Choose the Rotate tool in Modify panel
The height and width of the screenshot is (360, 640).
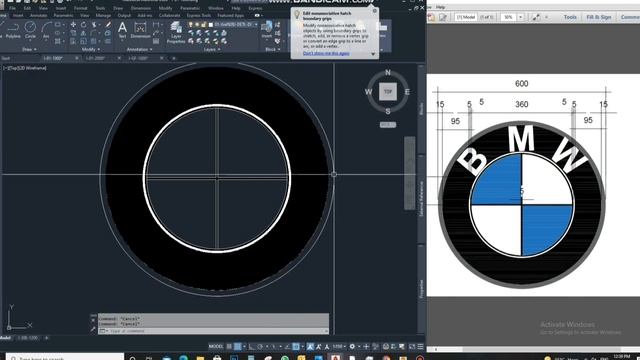tap(83, 25)
